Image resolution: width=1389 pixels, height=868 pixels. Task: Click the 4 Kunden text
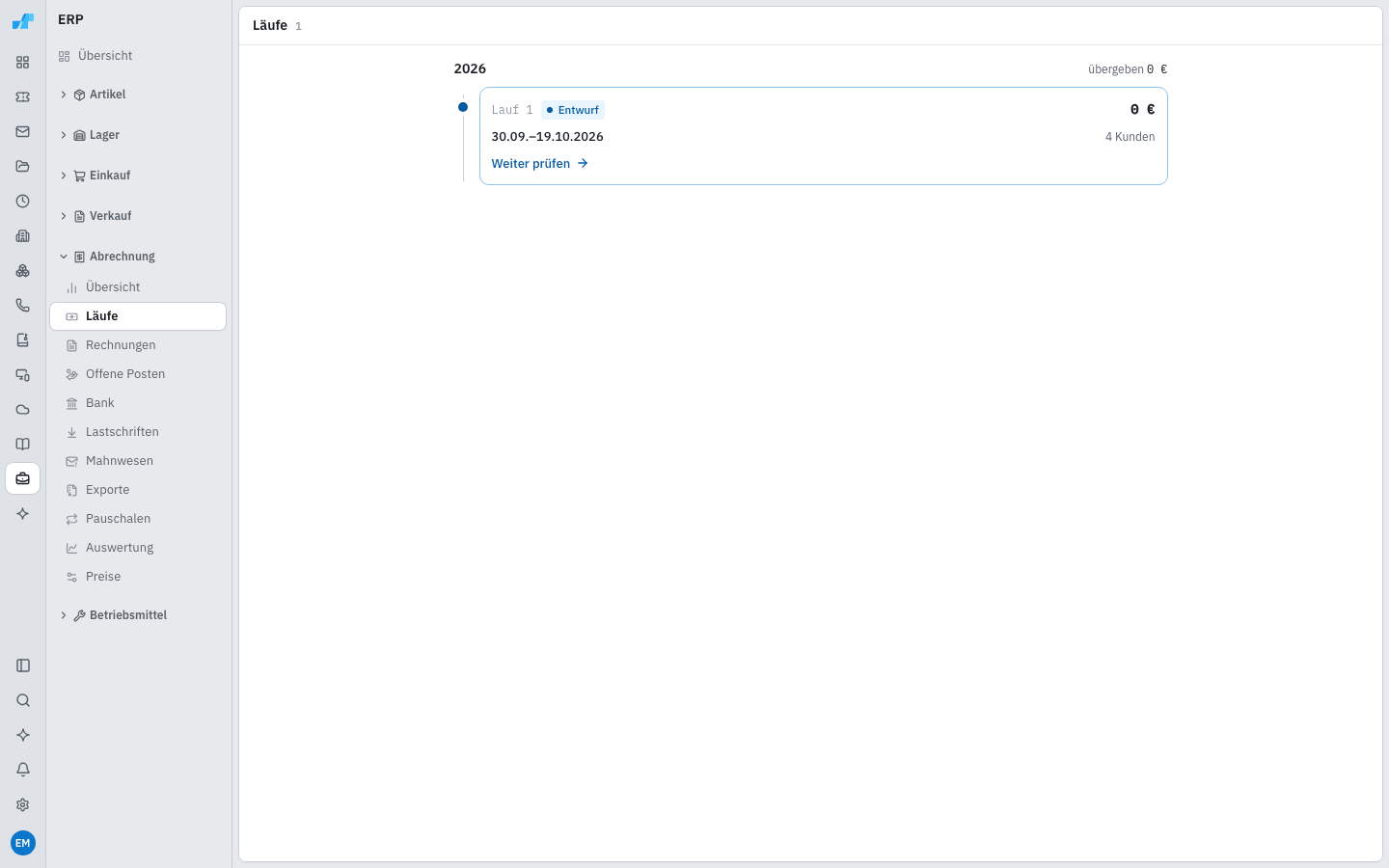coord(1130,137)
